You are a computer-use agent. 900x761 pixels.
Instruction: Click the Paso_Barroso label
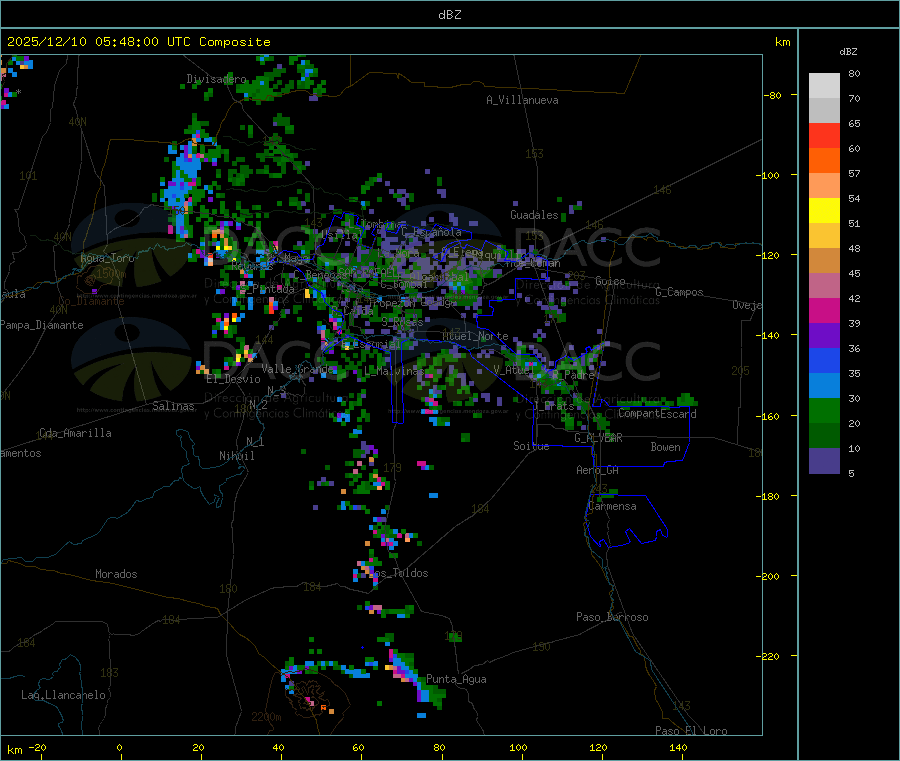coord(612,617)
